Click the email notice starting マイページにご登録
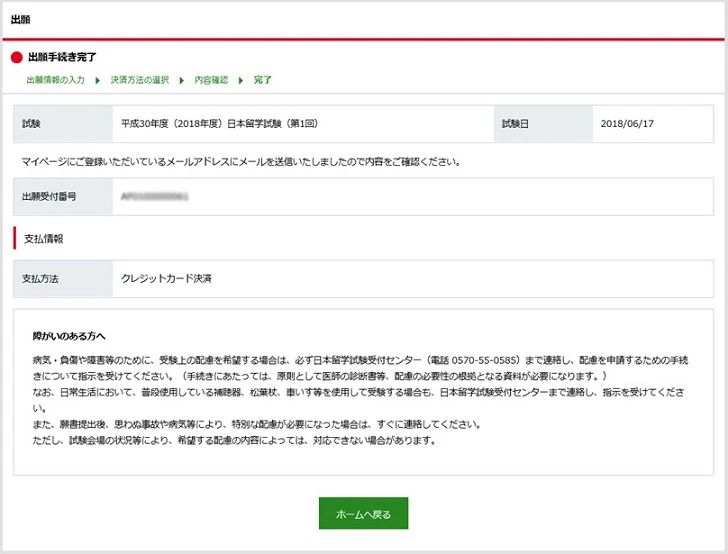 (241, 162)
